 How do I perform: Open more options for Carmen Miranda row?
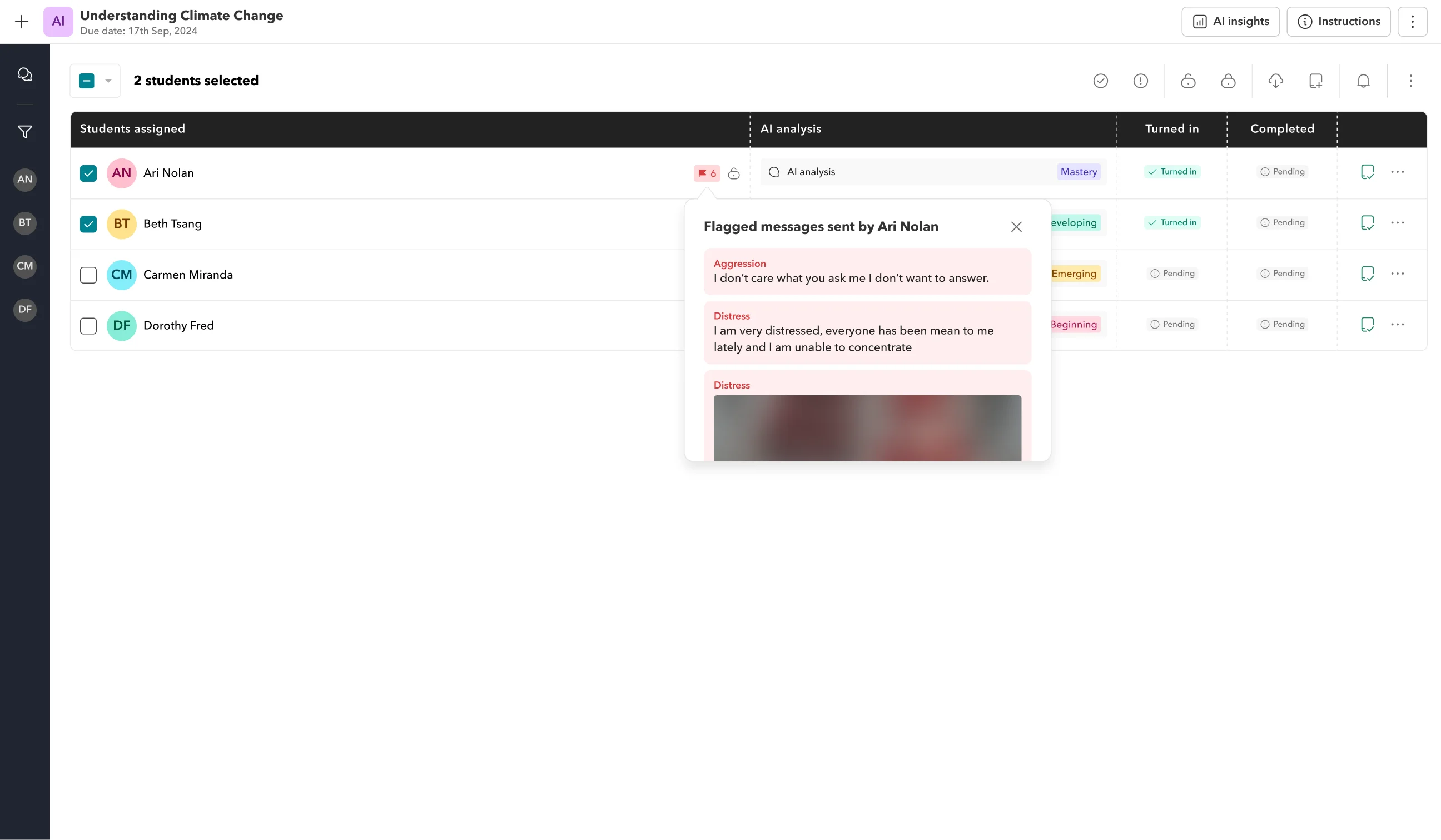click(1397, 274)
